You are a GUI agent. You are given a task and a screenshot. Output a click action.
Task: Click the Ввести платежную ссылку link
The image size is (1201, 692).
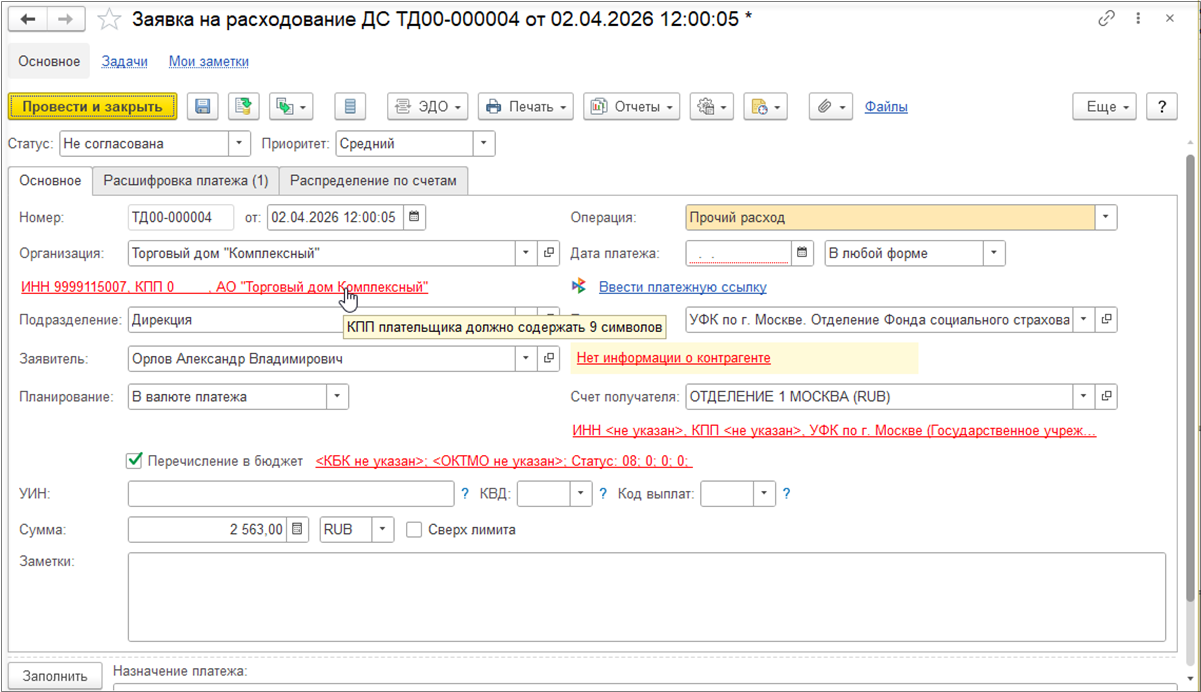pyautogui.click(x=682, y=287)
